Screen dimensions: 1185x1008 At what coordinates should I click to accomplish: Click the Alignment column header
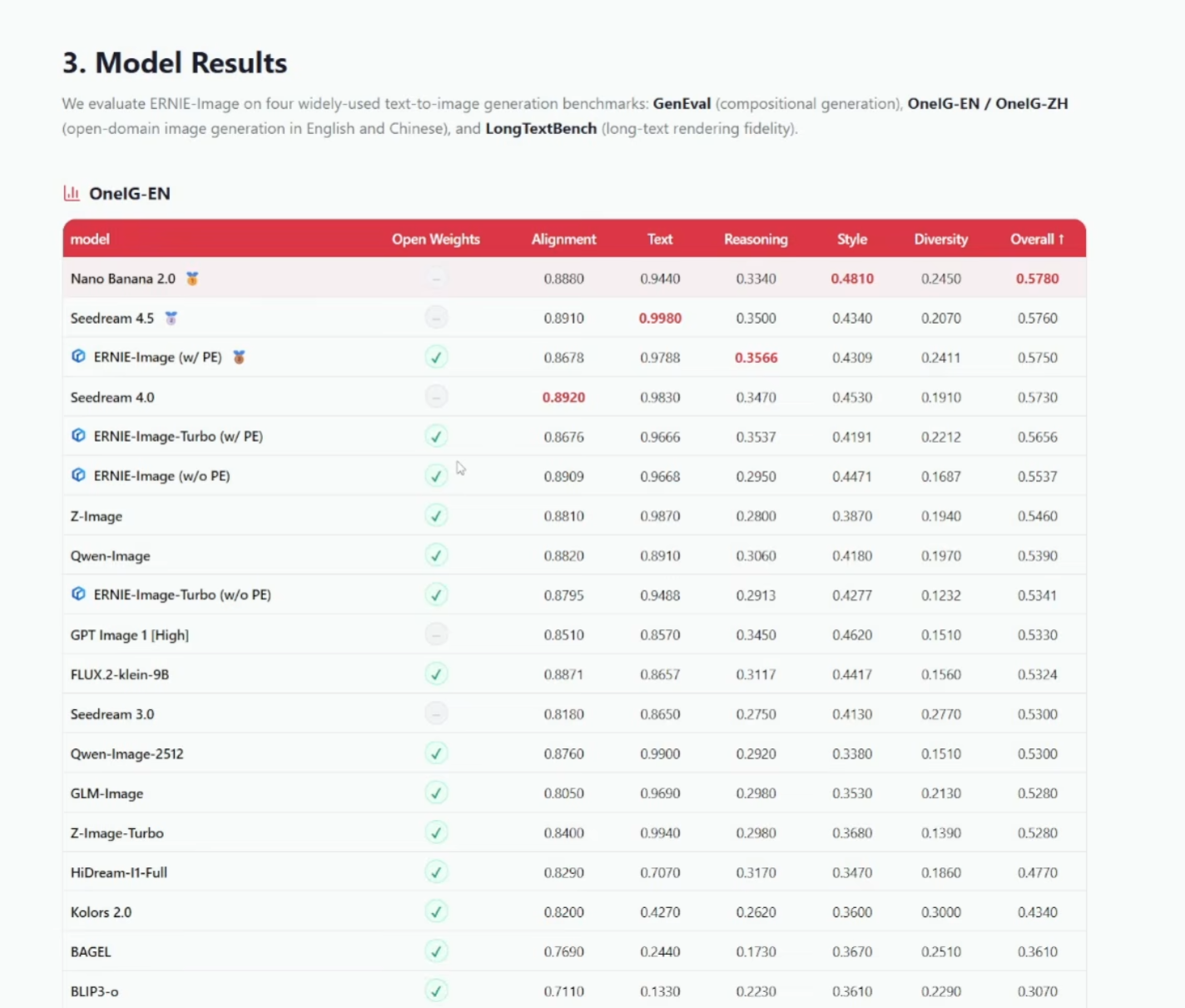tap(563, 239)
